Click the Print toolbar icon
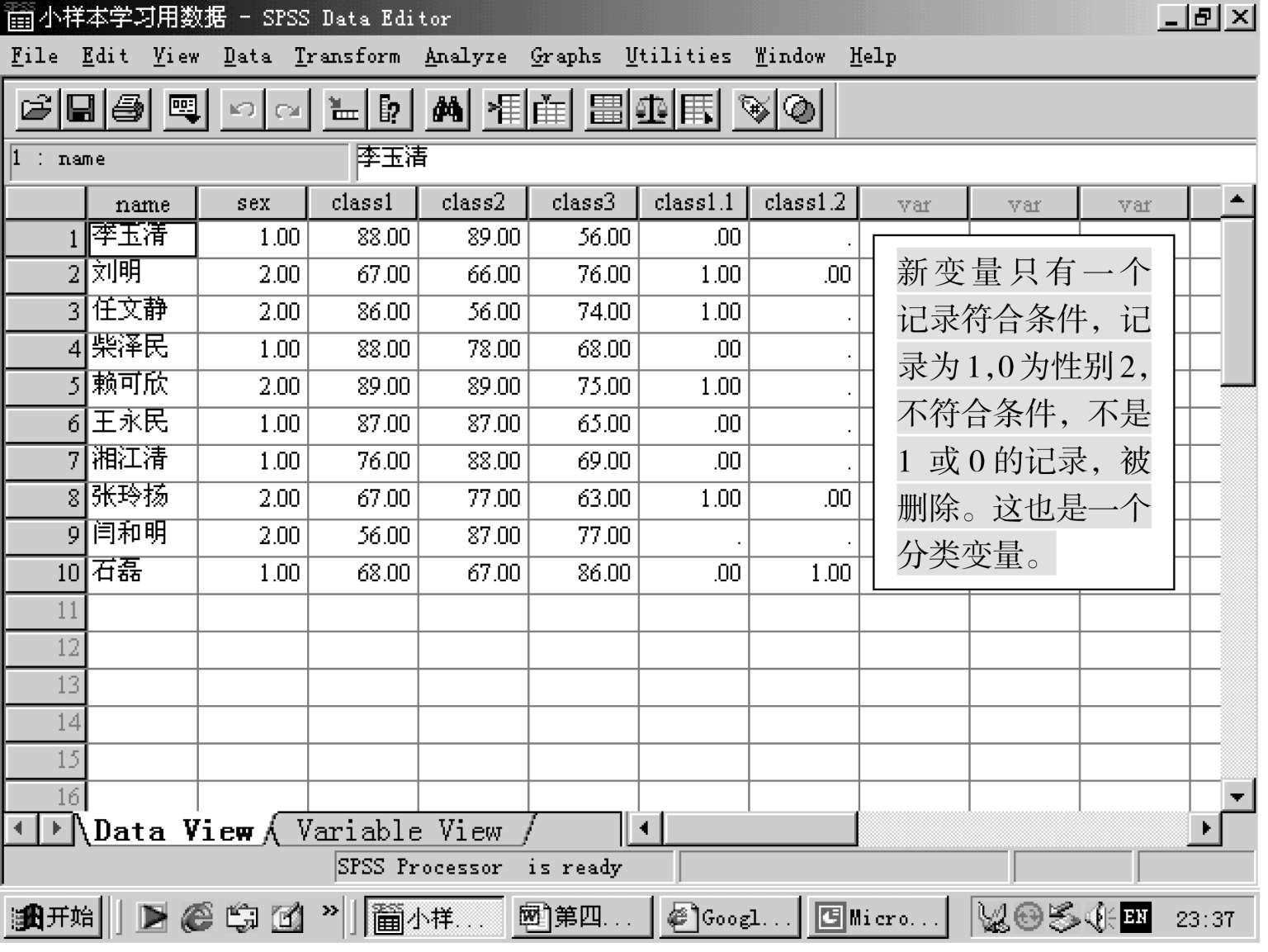Screen dimensions: 1268x952 [127, 109]
